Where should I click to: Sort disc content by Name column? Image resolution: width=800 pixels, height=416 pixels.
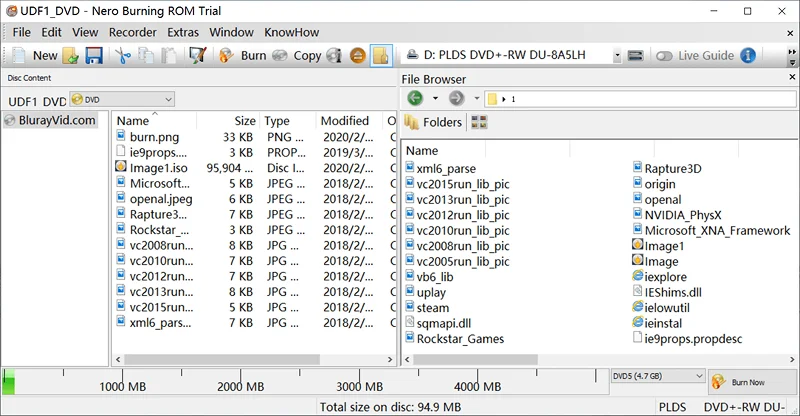[x=154, y=121]
